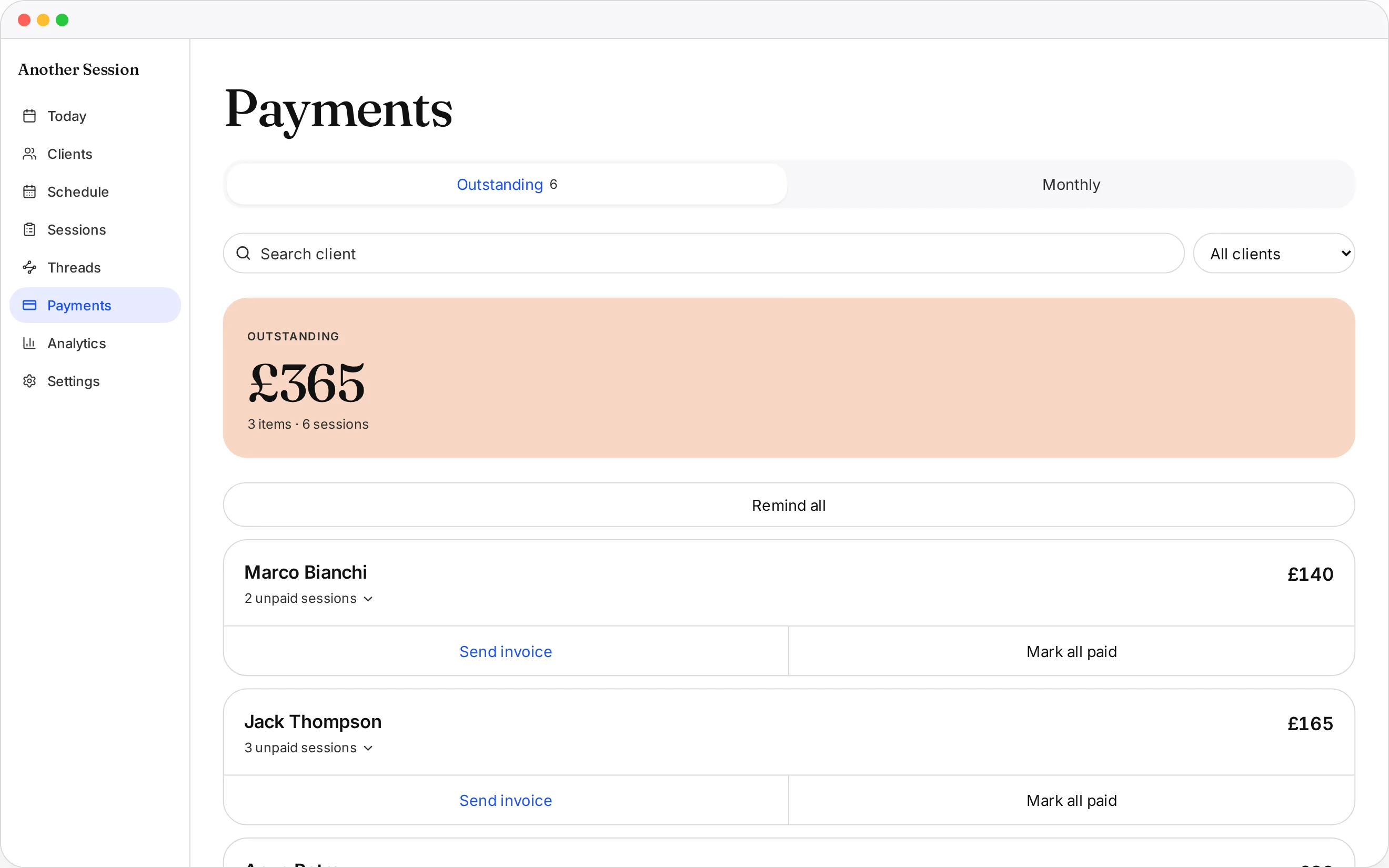Click Jack Thompson's name
Viewport: 1389px width, 868px height.
313,722
